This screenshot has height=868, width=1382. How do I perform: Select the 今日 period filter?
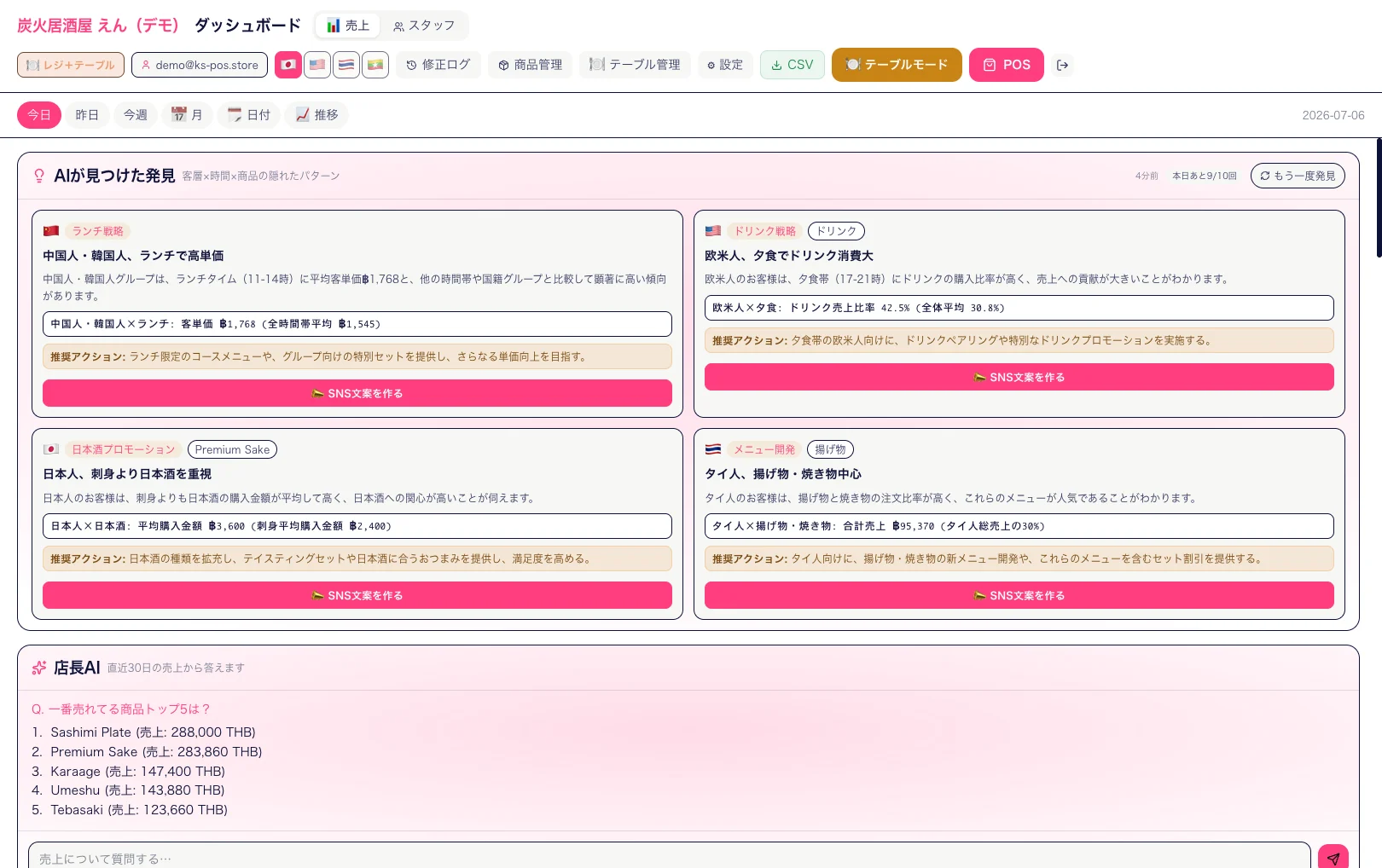point(39,115)
